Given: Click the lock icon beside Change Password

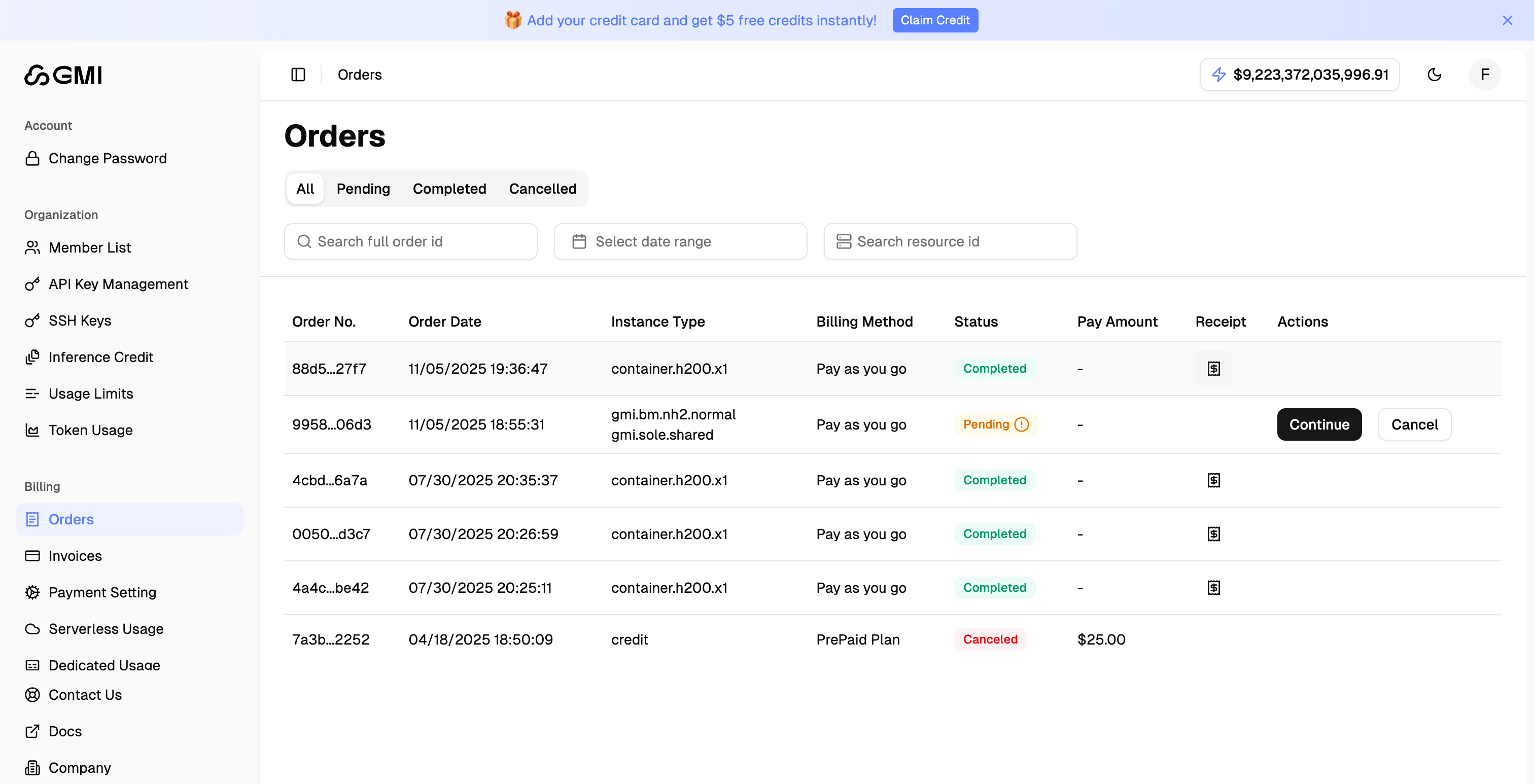Looking at the screenshot, I should click(x=33, y=158).
